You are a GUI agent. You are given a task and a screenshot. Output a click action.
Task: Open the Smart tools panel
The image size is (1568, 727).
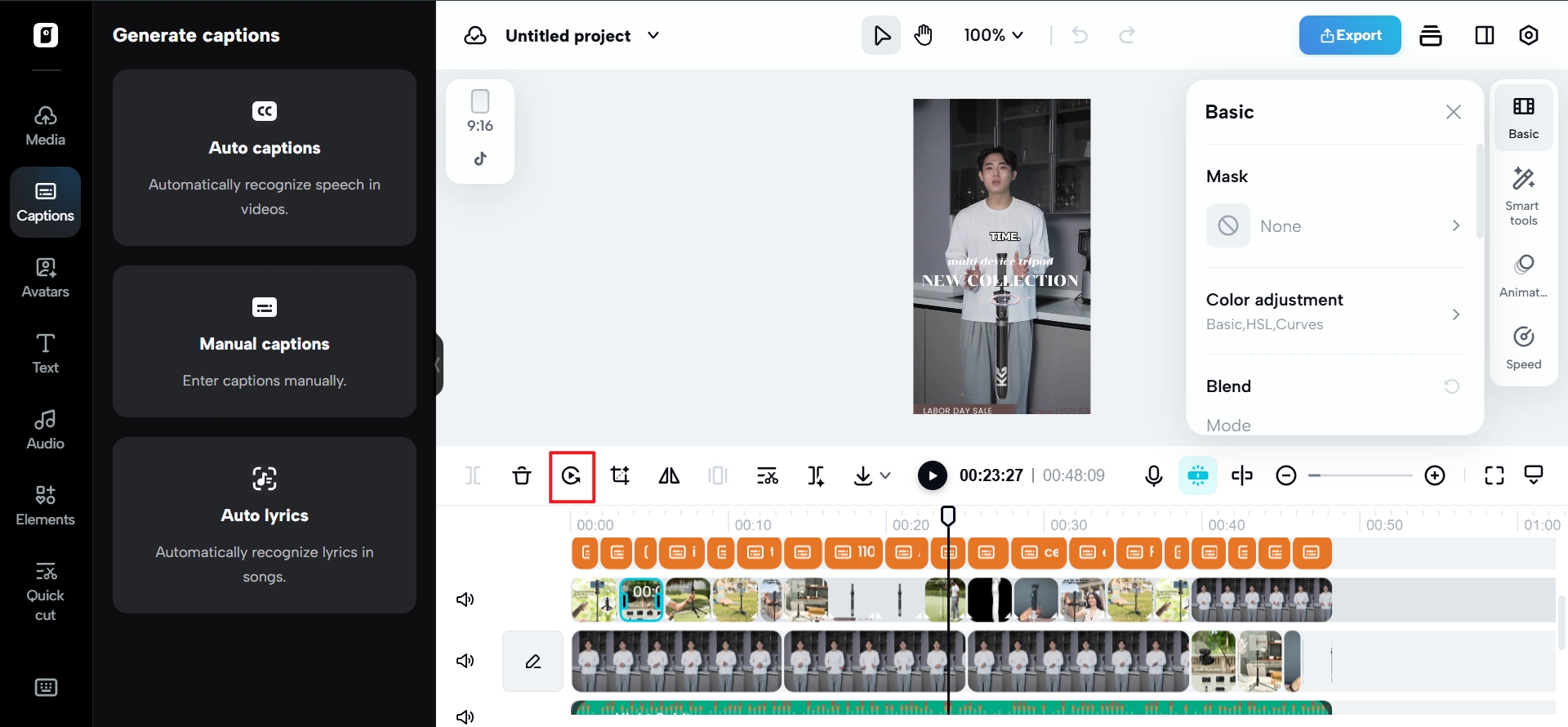1523,196
